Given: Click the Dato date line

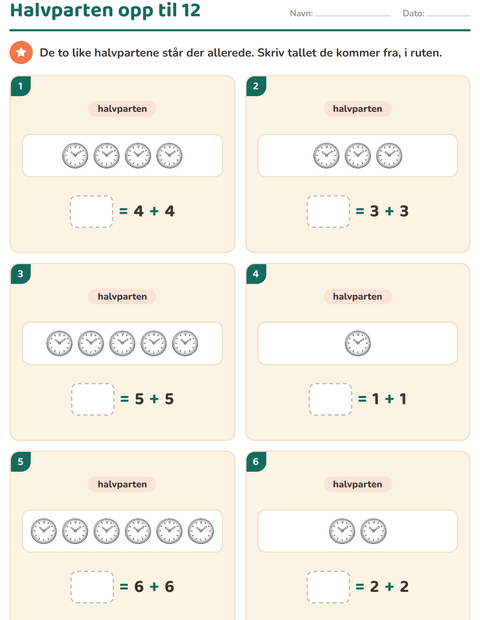Looking at the screenshot, I should pyautogui.click(x=448, y=14).
